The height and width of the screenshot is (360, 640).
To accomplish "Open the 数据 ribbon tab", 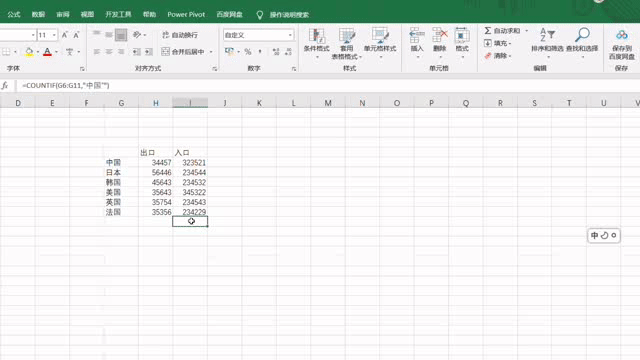I will 38,14.
